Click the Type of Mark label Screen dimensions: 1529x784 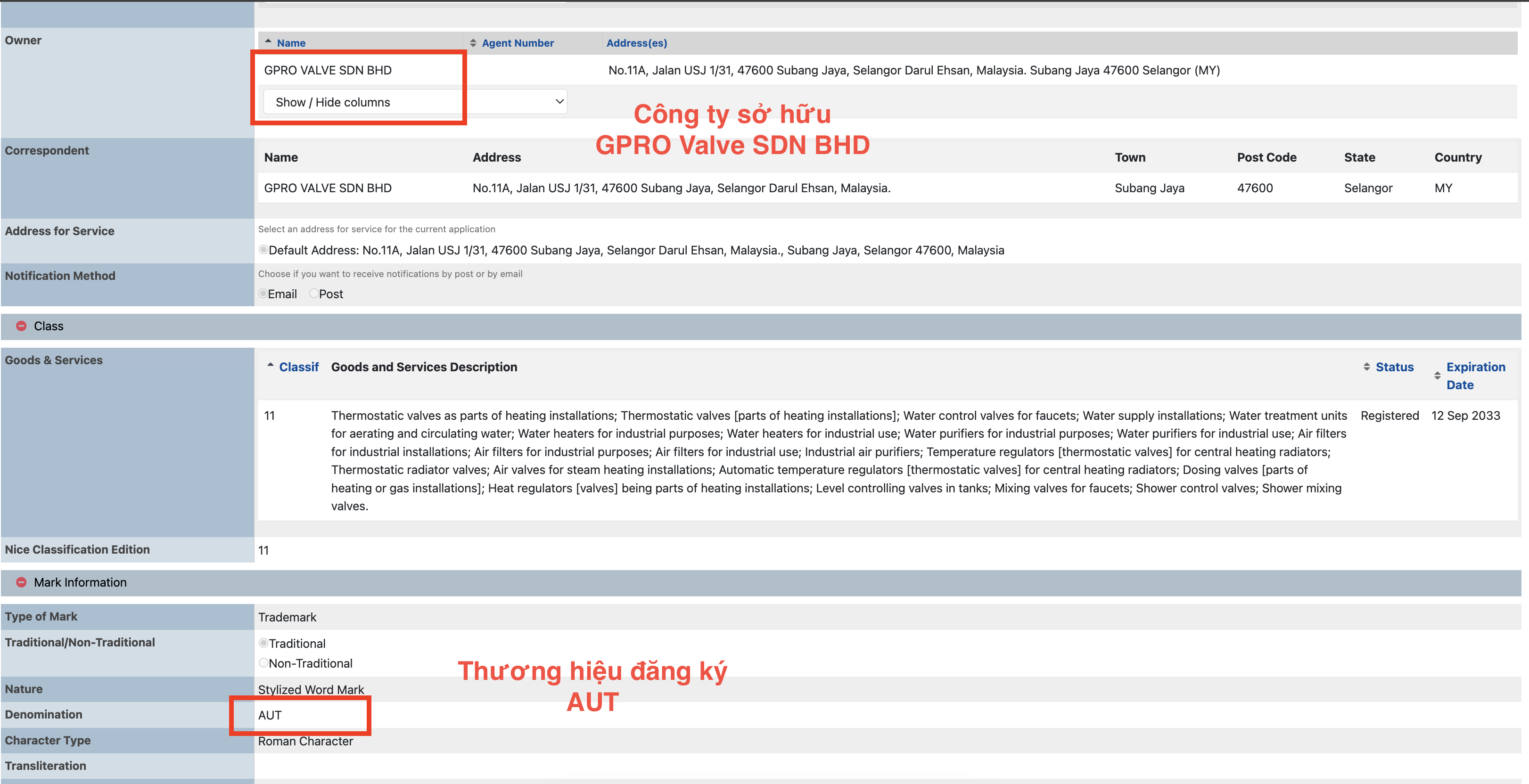coord(41,617)
